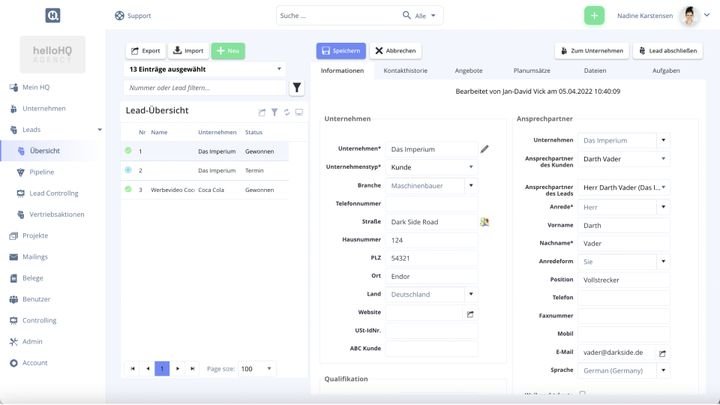This screenshot has height=405, width=720.
Task: Click the Export button
Action: click(x=146, y=51)
